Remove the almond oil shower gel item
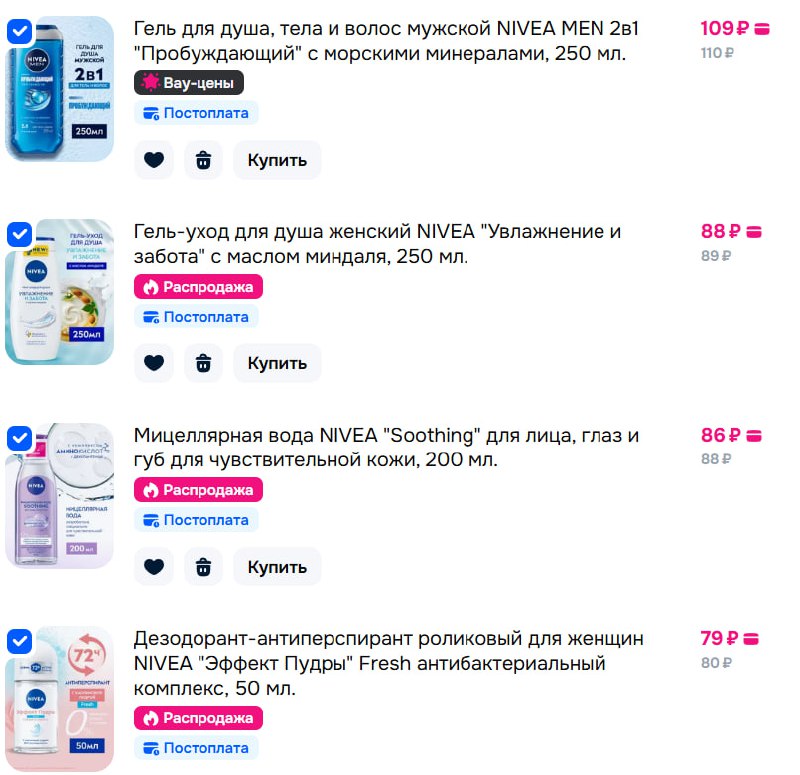Viewport: 800px width, 775px height. pos(203,363)
